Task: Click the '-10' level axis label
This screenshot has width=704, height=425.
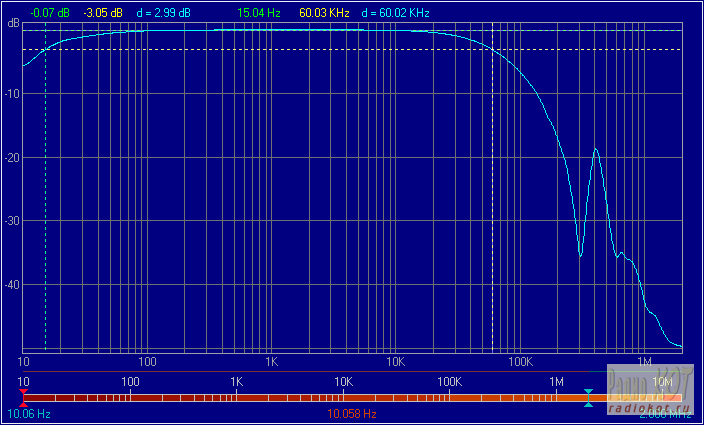Action: 12,94
